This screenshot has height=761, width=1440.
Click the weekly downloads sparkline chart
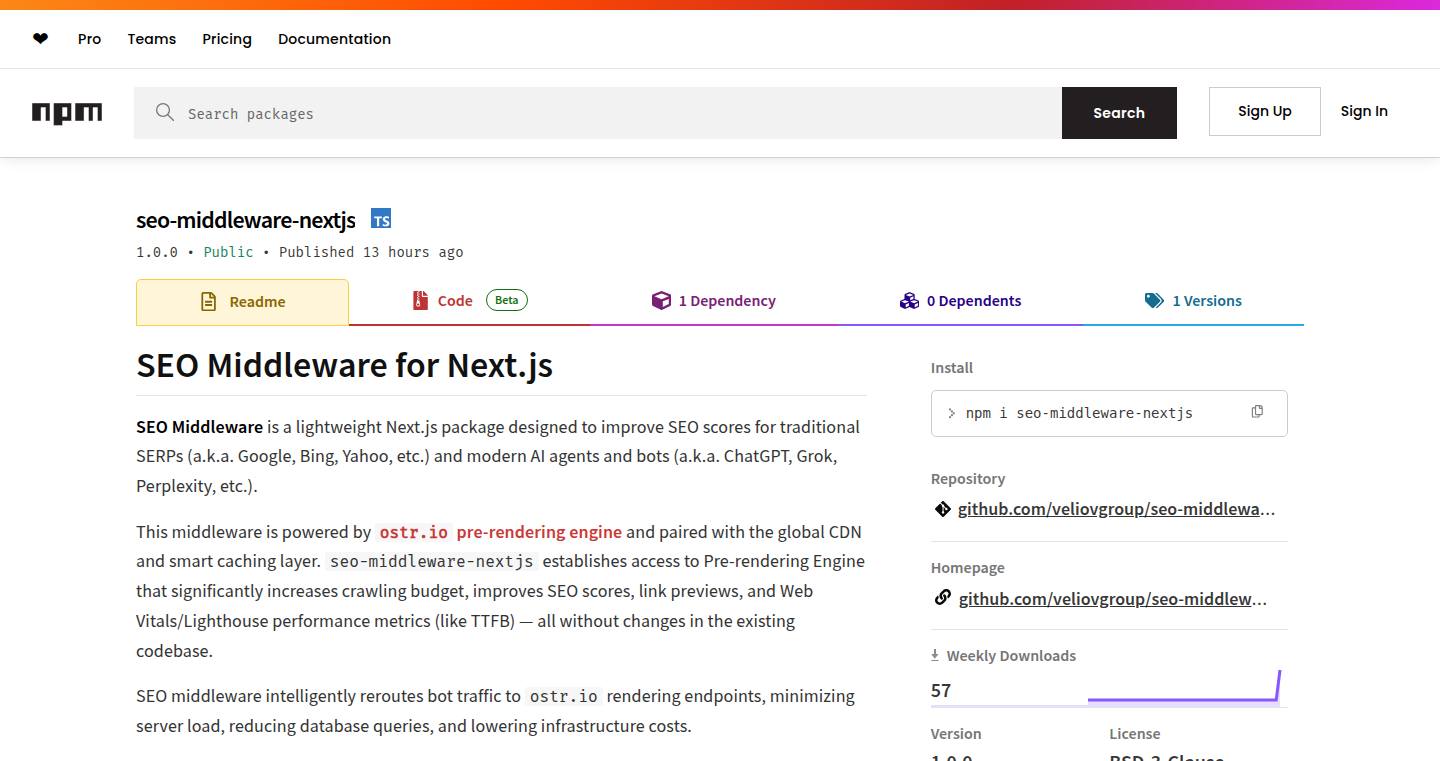(1184, 687)
